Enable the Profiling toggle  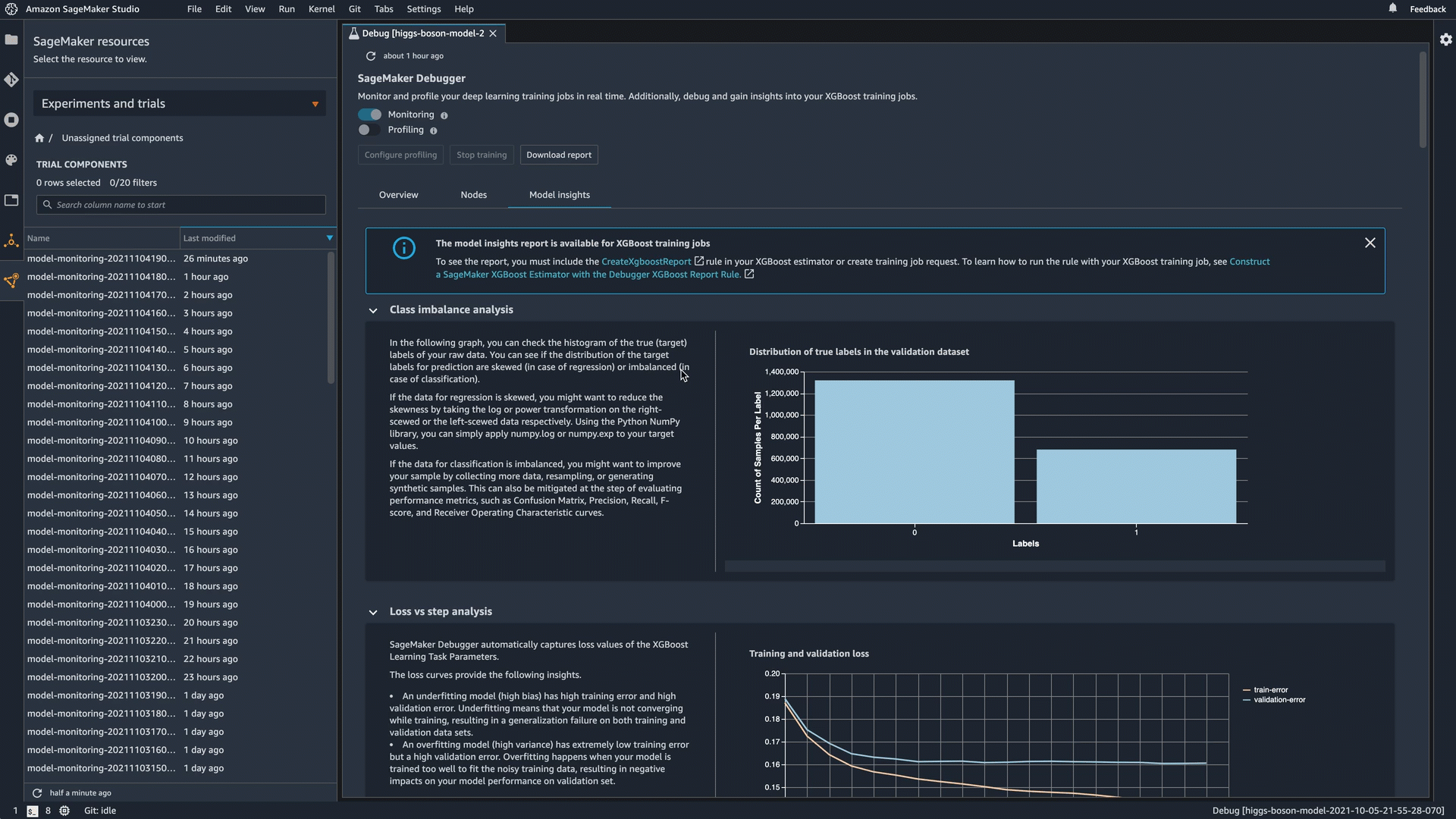point(369,130)
